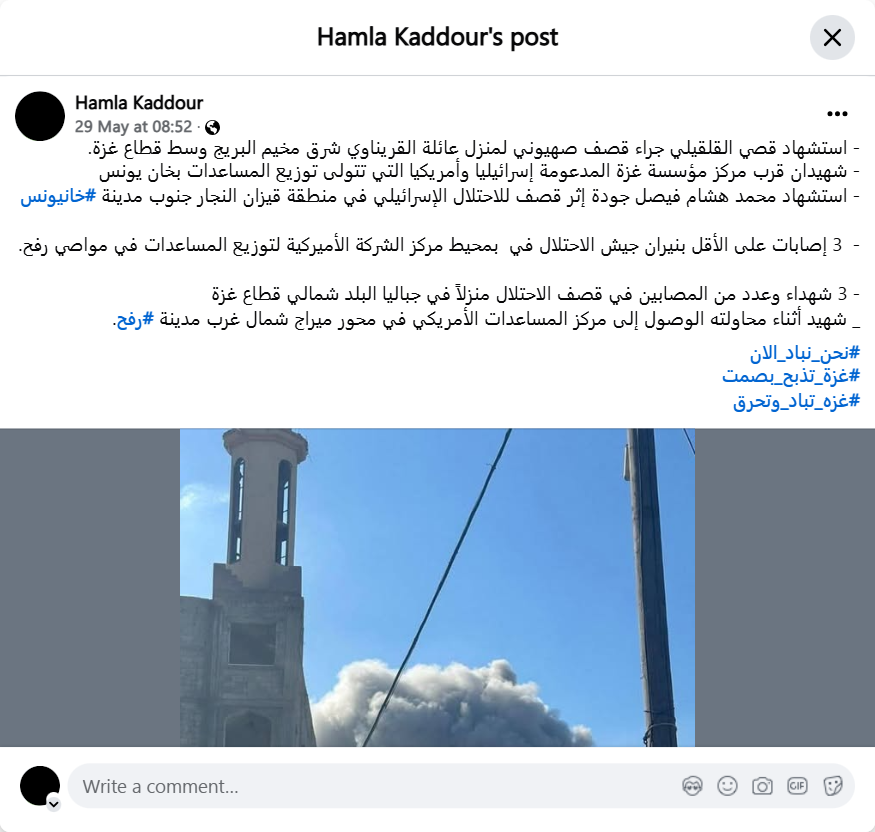Screen dimensions: 875x832
Task: Click your own avatar beside comment box
Action: [40, 786]
